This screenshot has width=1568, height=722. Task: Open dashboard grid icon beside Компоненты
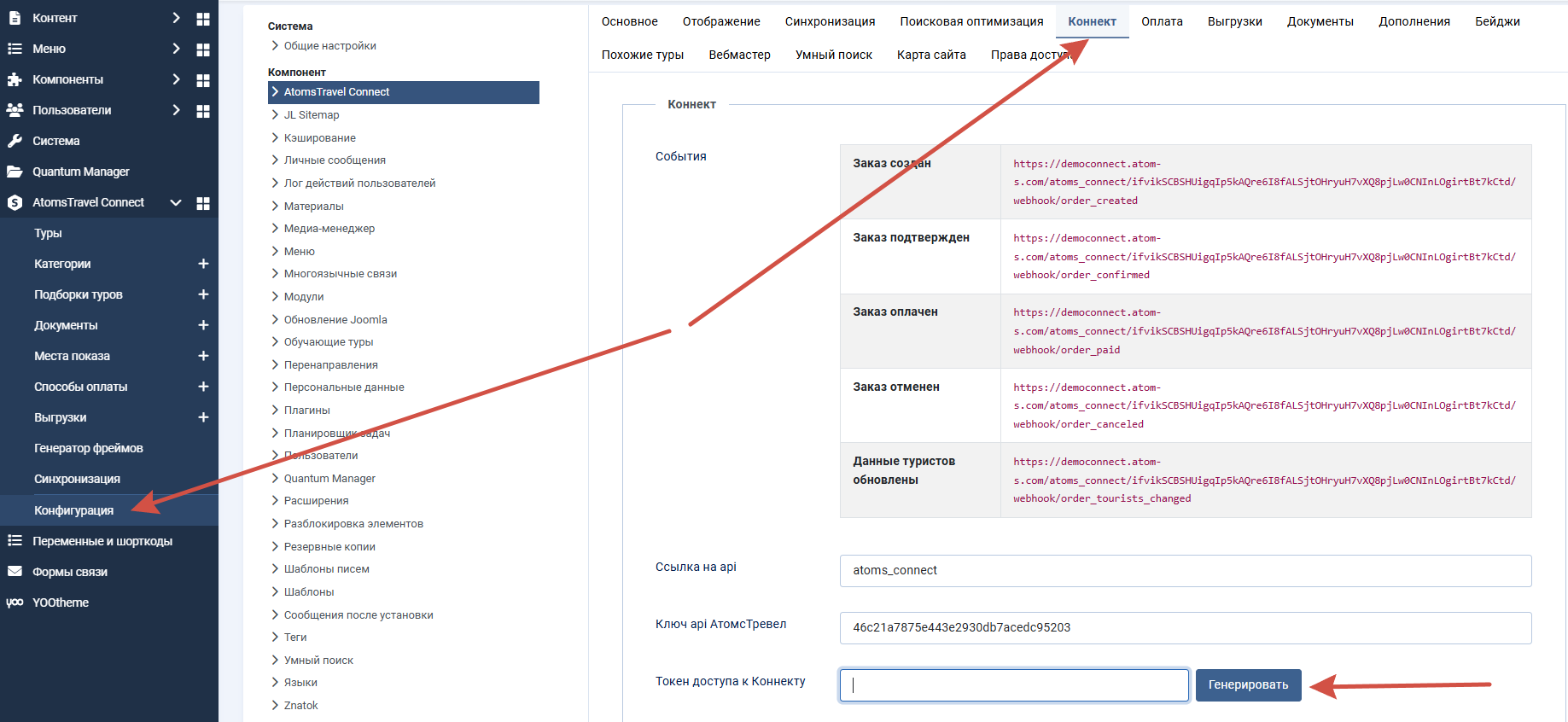[x=203, y=80]
